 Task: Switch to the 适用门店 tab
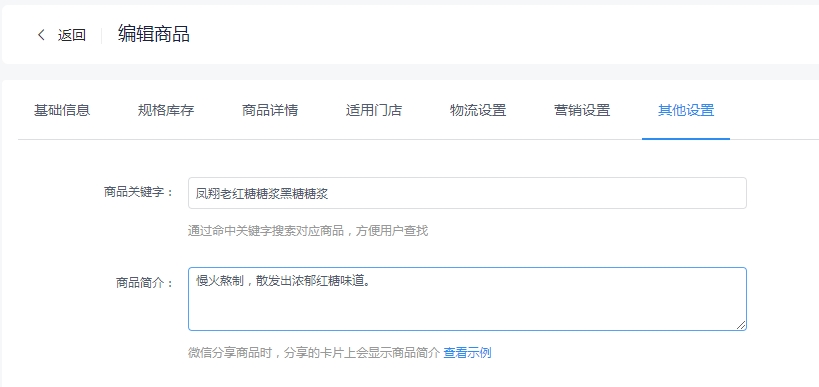pos(373,111)
